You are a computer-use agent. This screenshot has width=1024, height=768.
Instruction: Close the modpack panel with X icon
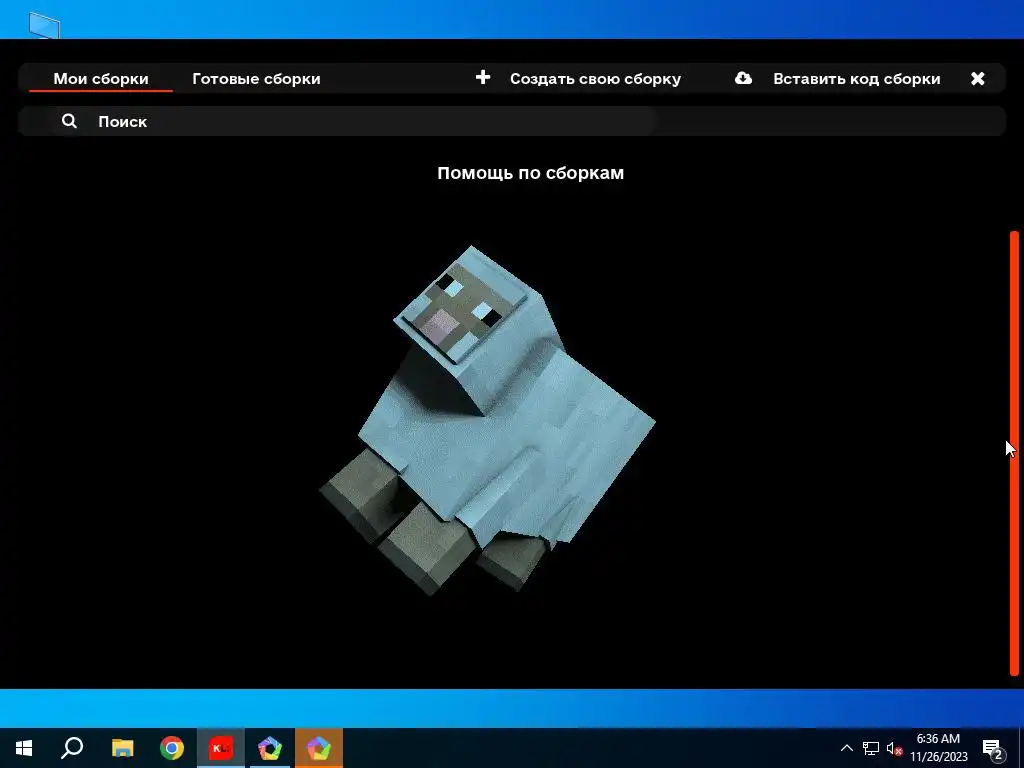click(x=978, y=79)
